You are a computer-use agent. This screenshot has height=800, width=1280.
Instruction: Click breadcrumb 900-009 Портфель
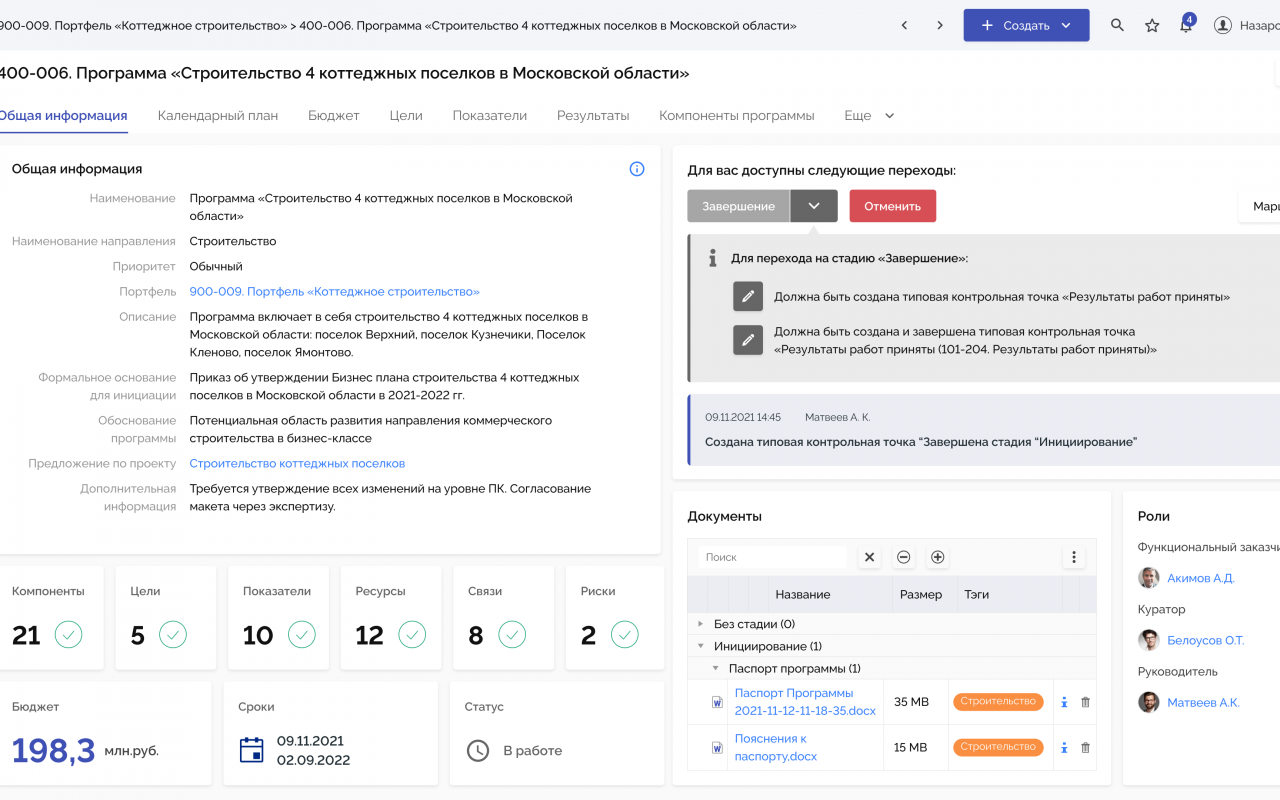point(143,25)
